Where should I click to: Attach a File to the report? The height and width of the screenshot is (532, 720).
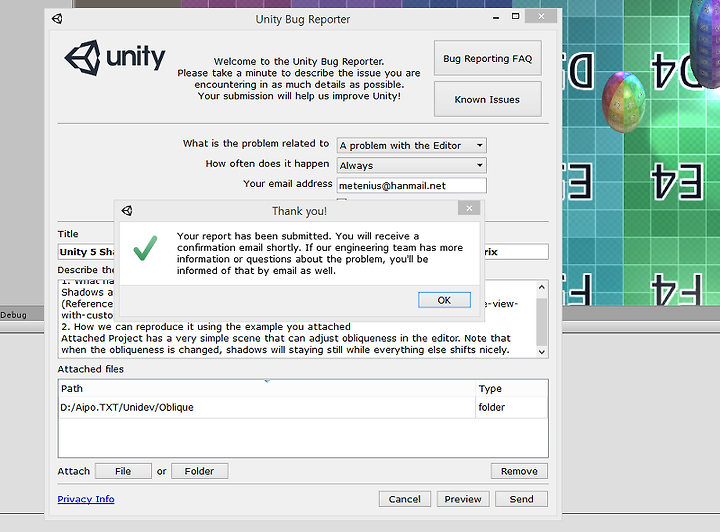click(123, 471)
